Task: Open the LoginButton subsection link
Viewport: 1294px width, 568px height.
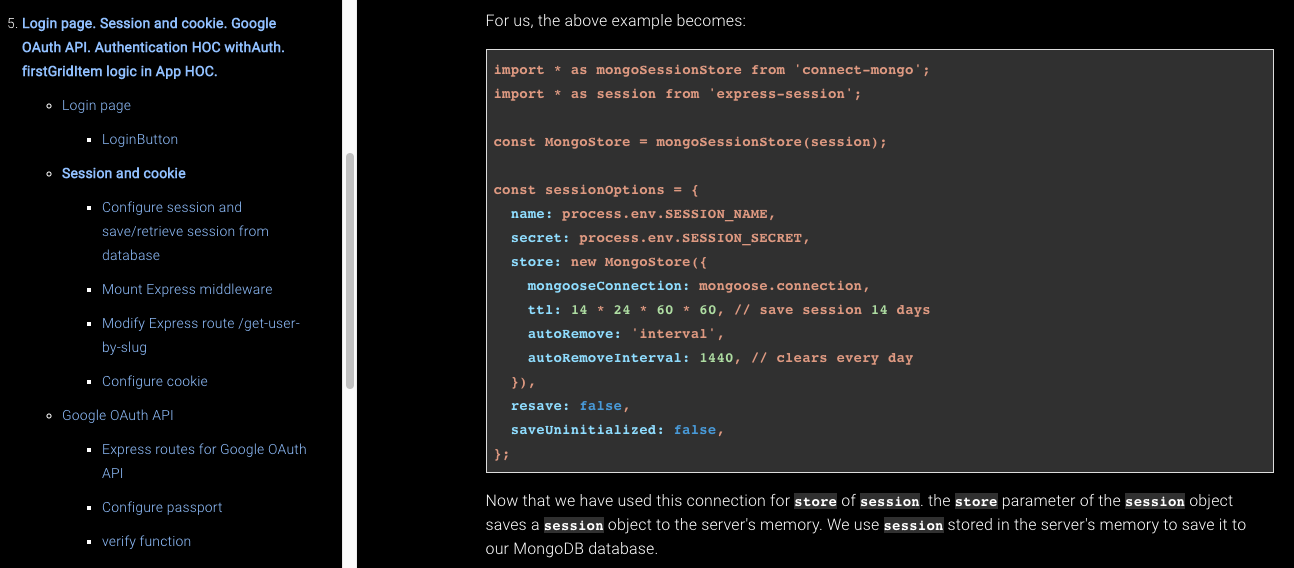Action: (x=140, y=139)
